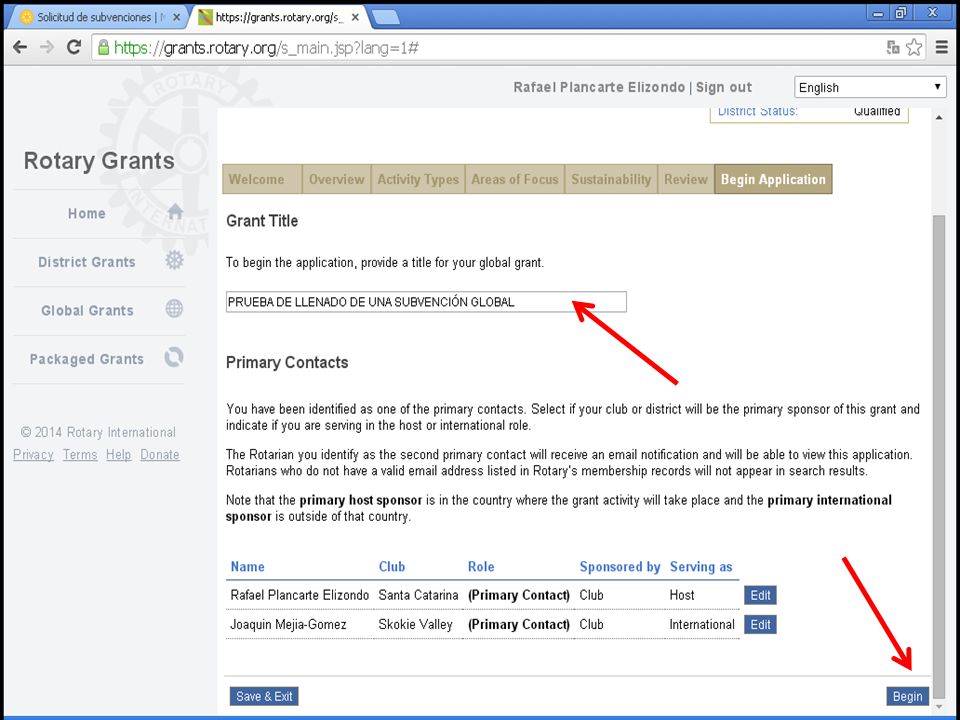Image resolution: width=960 pixels, height=720 pixels.
Task: Open the Review step tab
Action: 686,179
